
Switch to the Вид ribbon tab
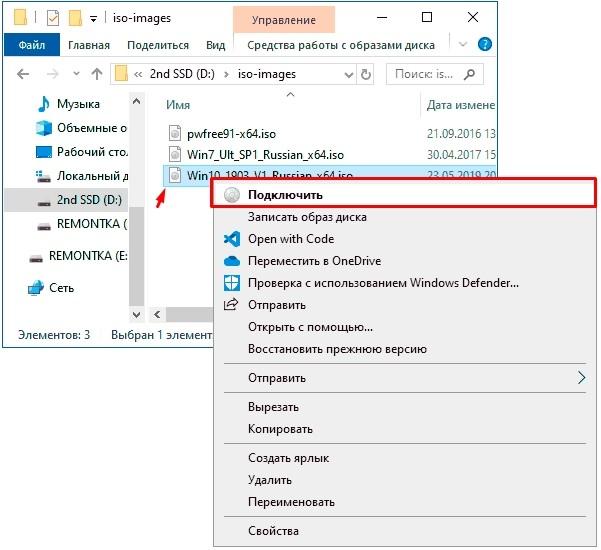(215, 45)
